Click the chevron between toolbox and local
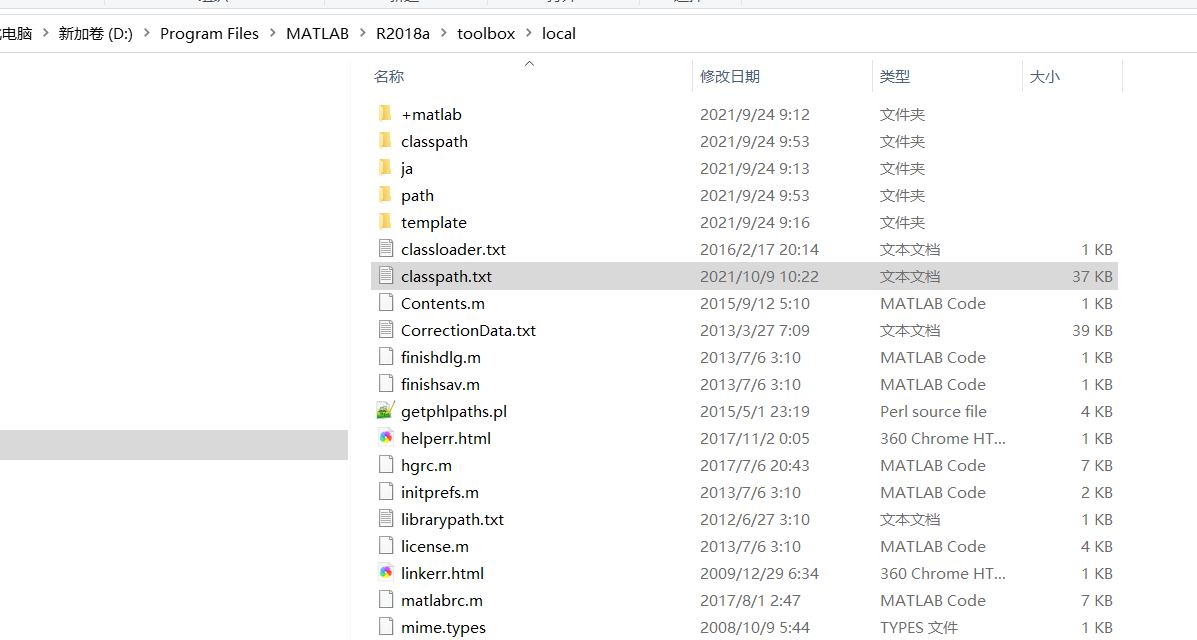Image resolution: width=1197 pixels, height=640 pixels. tap(527, 33)
